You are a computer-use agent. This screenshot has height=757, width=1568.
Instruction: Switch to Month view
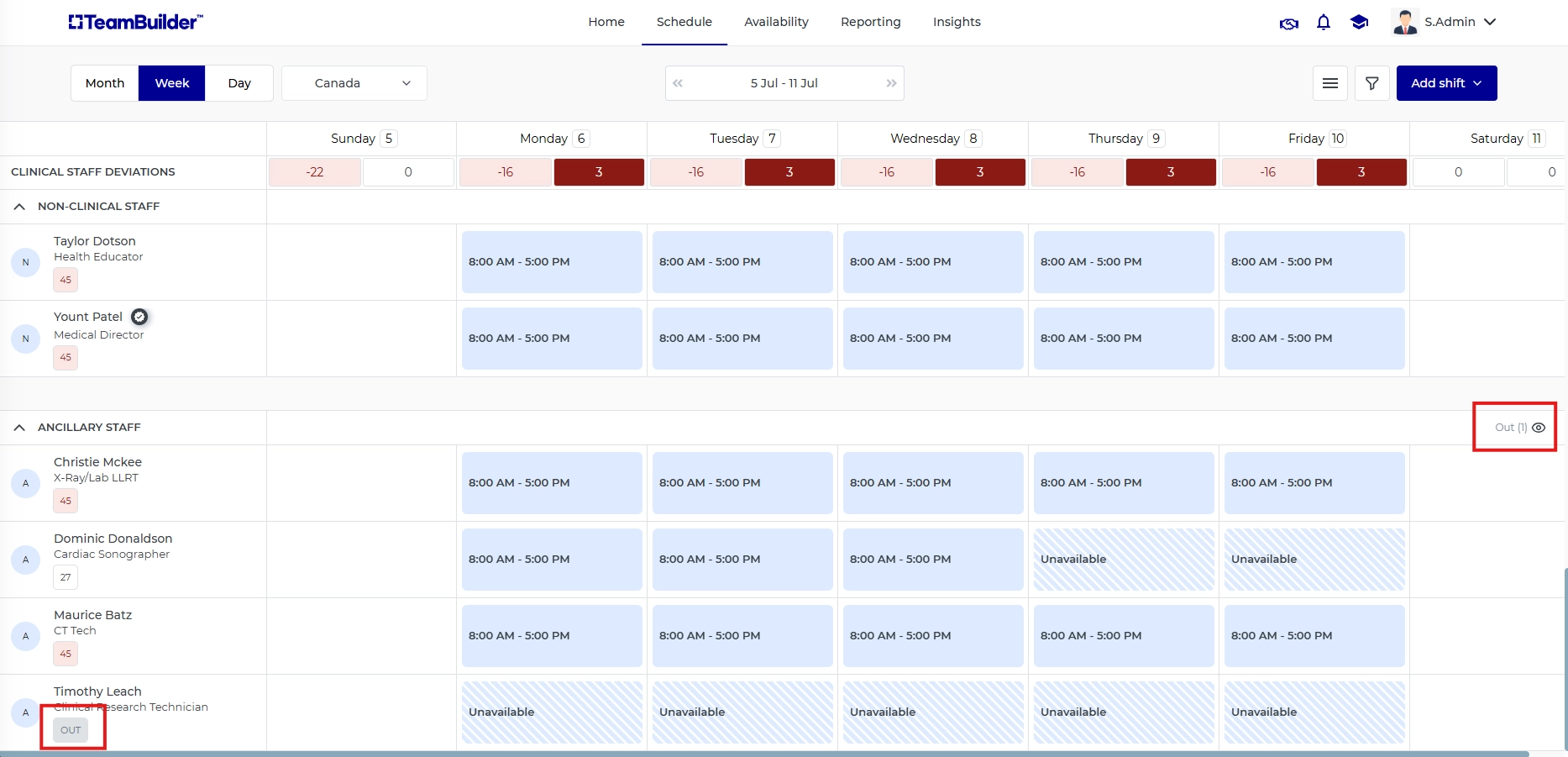(x=105, y=83)
